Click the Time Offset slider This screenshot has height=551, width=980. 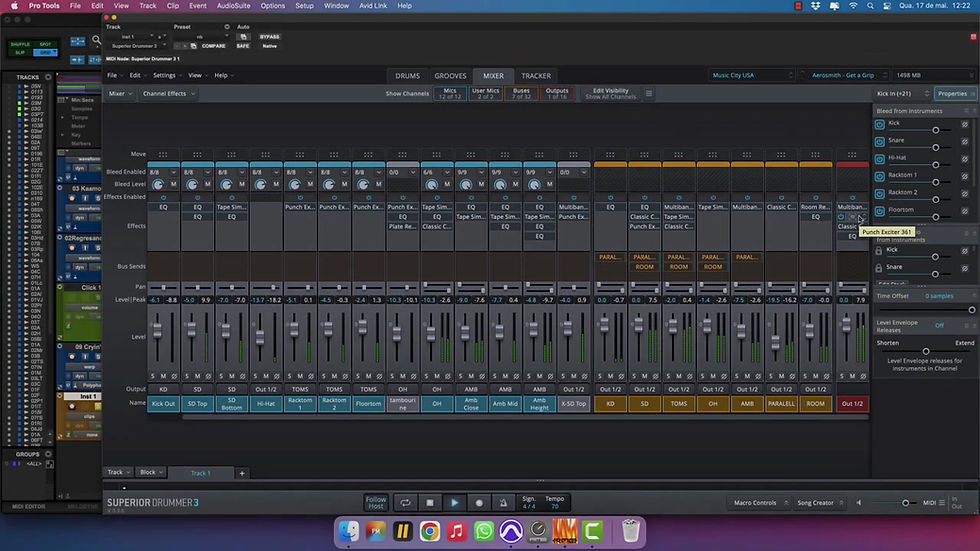(926, 310)
